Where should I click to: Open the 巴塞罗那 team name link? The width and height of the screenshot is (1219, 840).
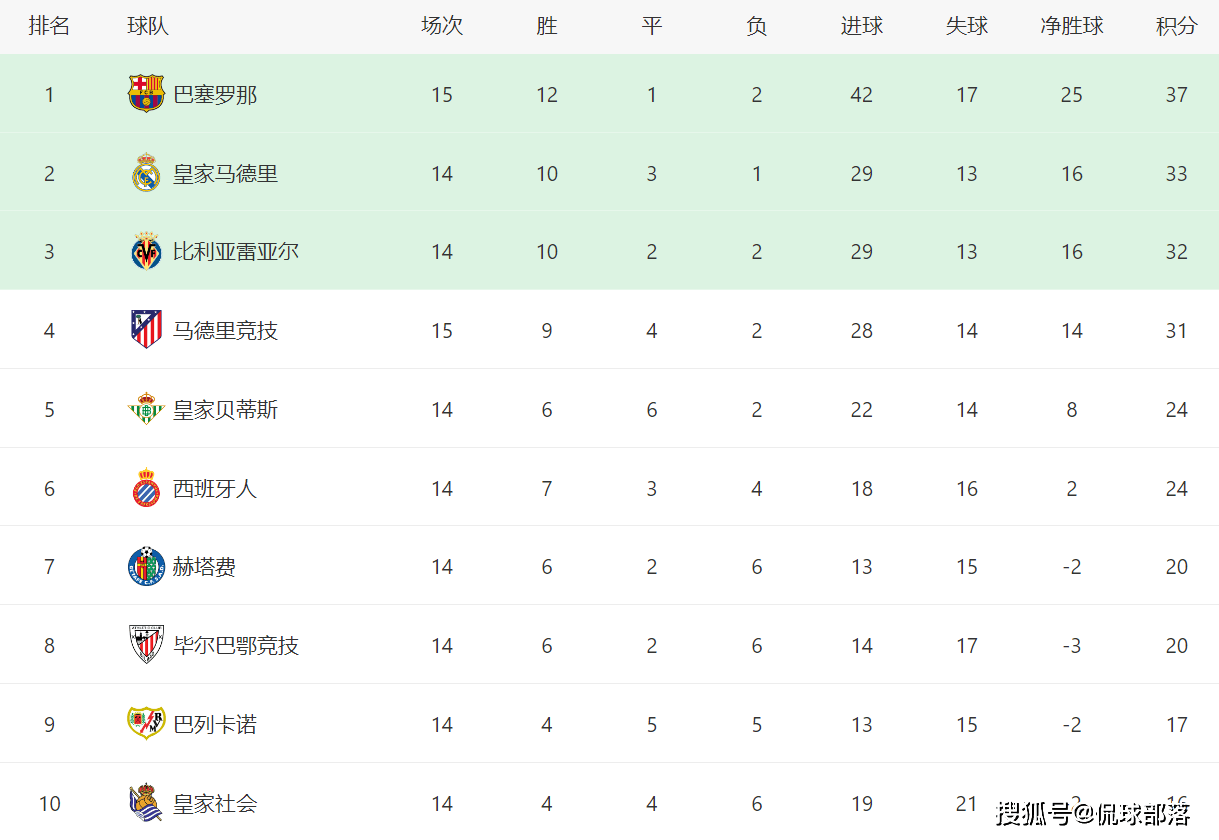[215, 95]
